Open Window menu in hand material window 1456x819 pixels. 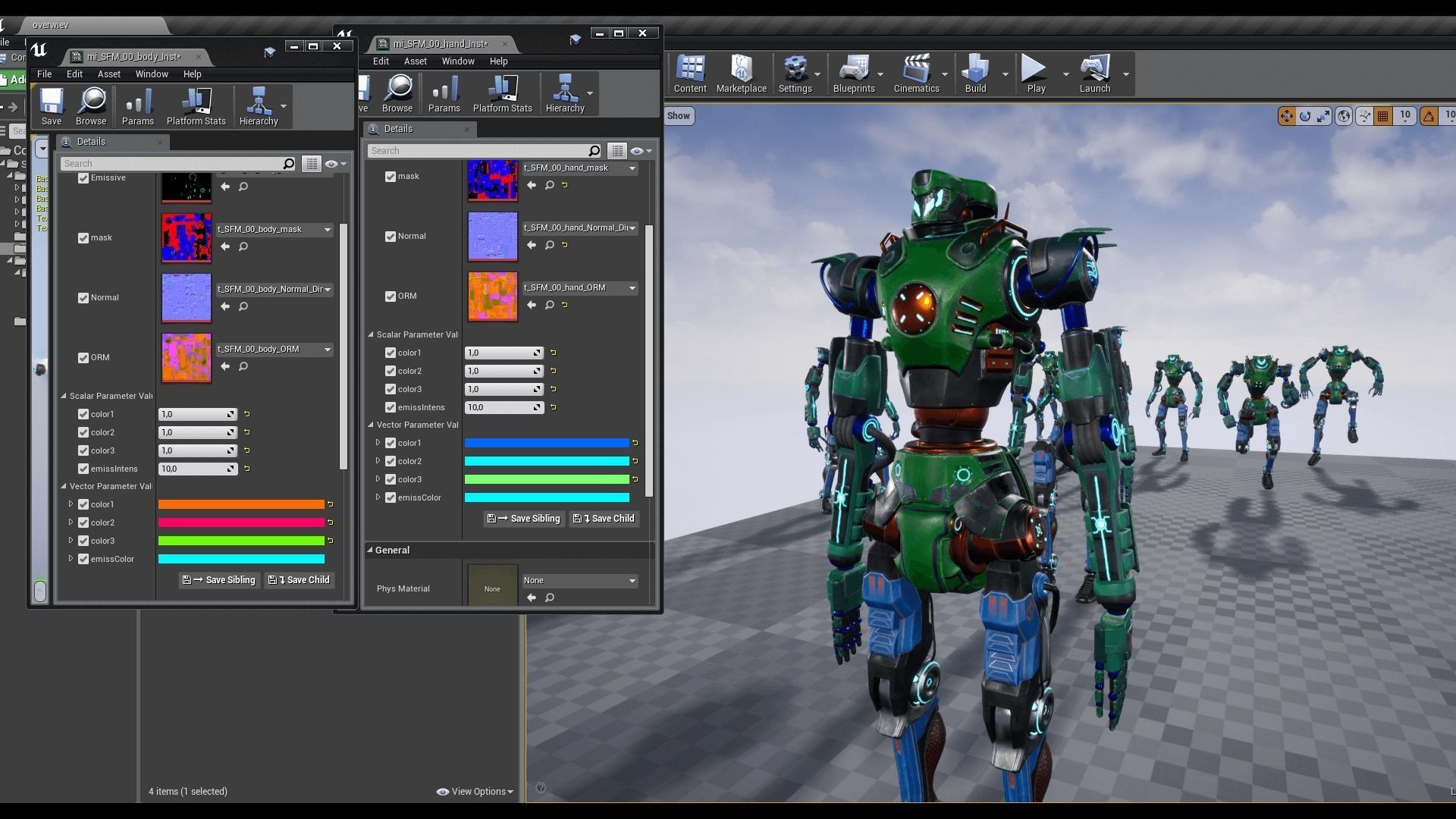pyautogui.click(x=458, y=61)
